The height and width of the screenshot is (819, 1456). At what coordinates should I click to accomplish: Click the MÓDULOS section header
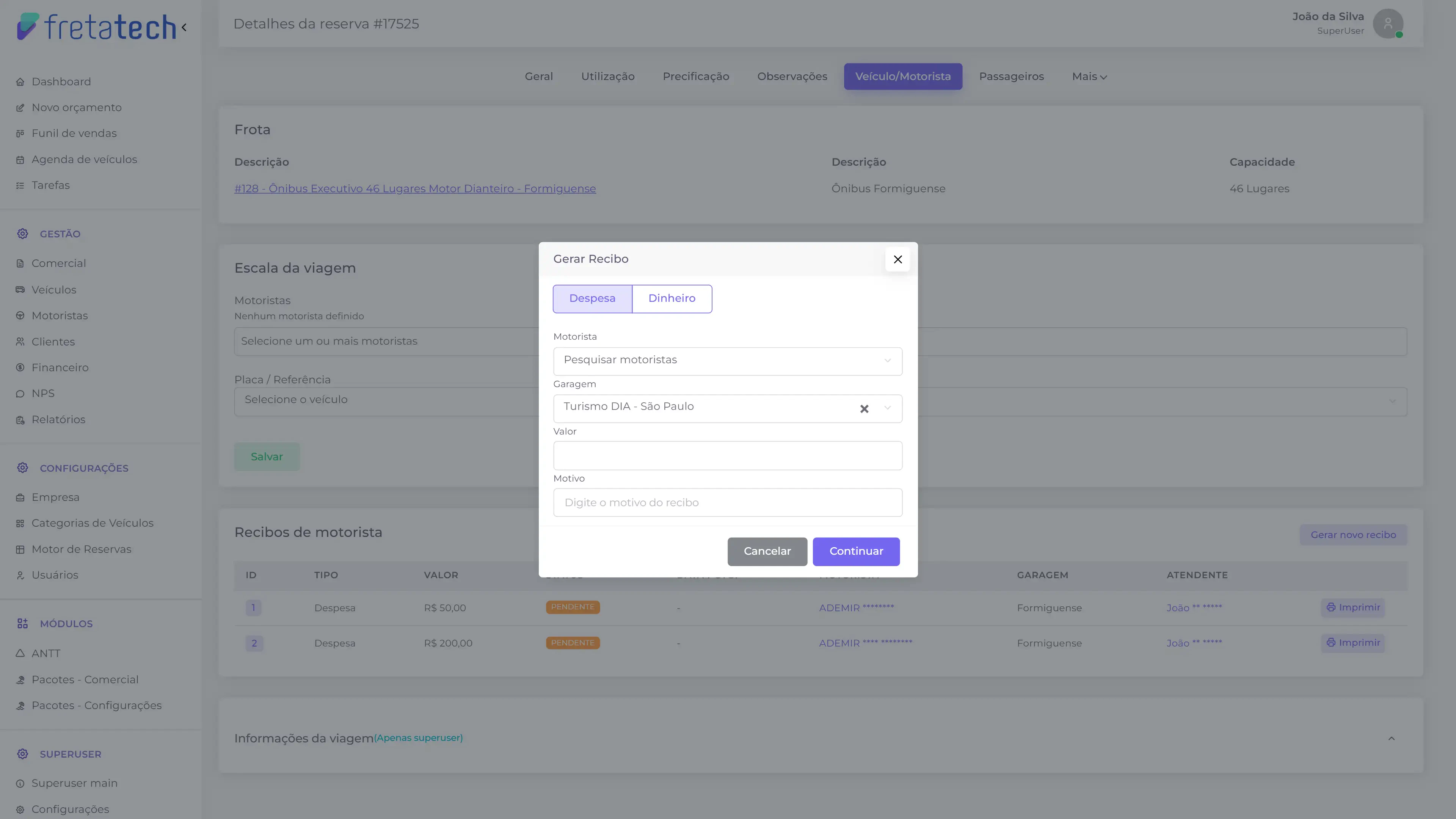[x=66, y=624]
